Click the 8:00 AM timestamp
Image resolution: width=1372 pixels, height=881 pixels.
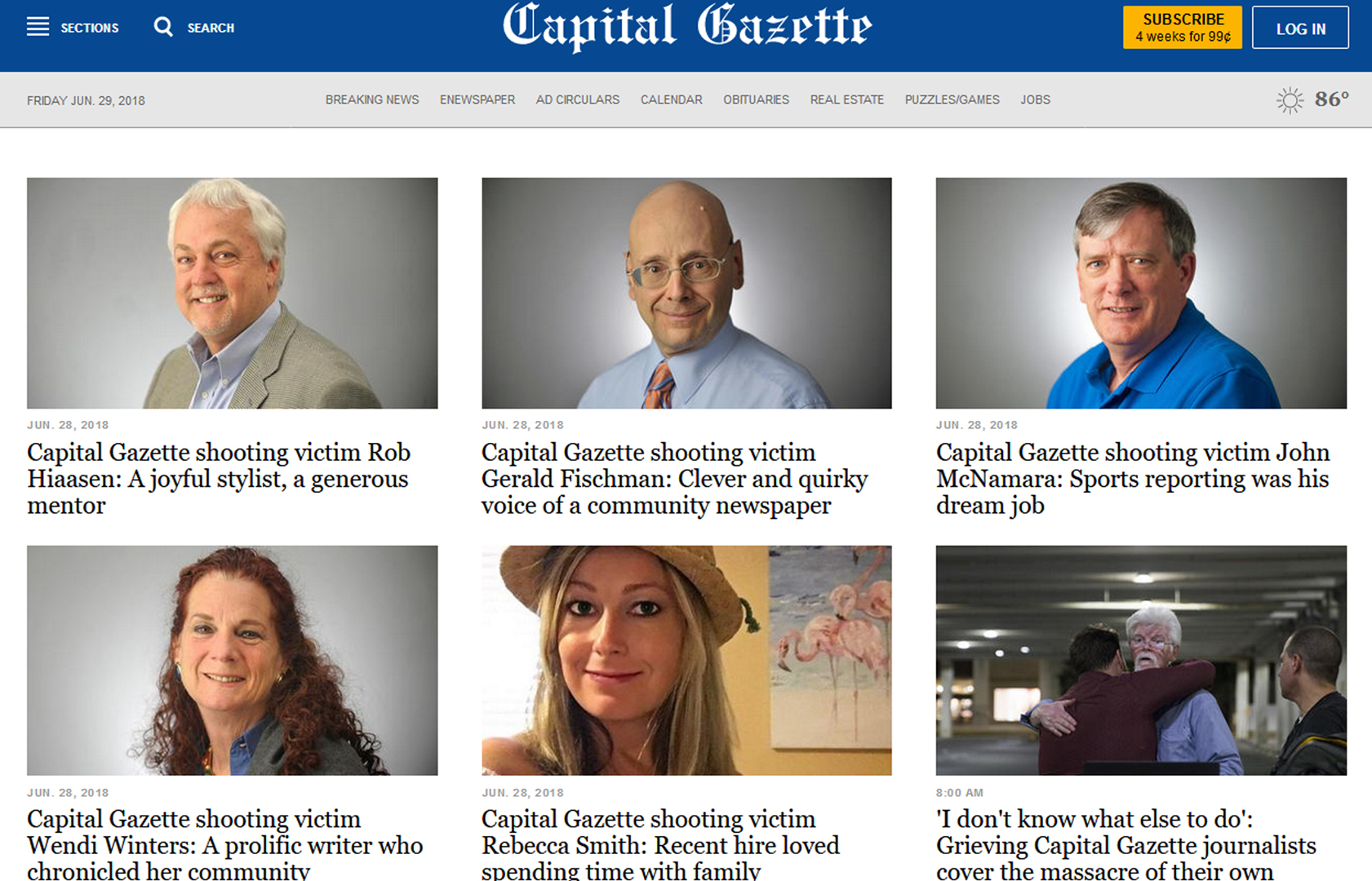(960, 793)
